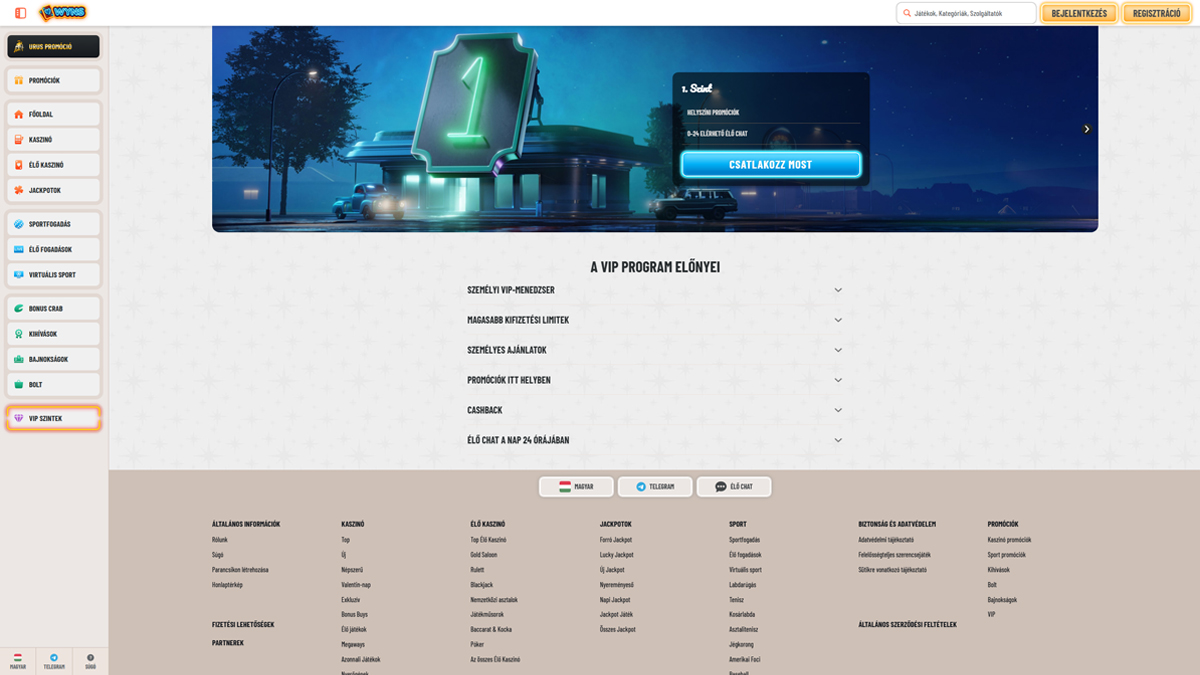
Task: Click the sidebar collapse icon beside the logo
Action: pos(21,13)
